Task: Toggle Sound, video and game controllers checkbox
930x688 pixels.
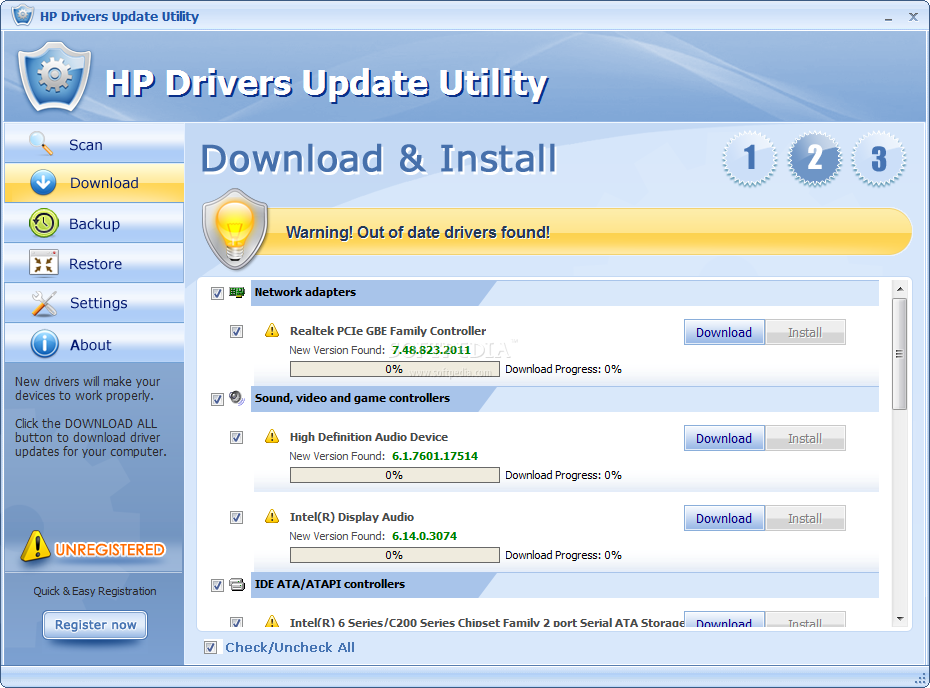Action: pos(217,399)
